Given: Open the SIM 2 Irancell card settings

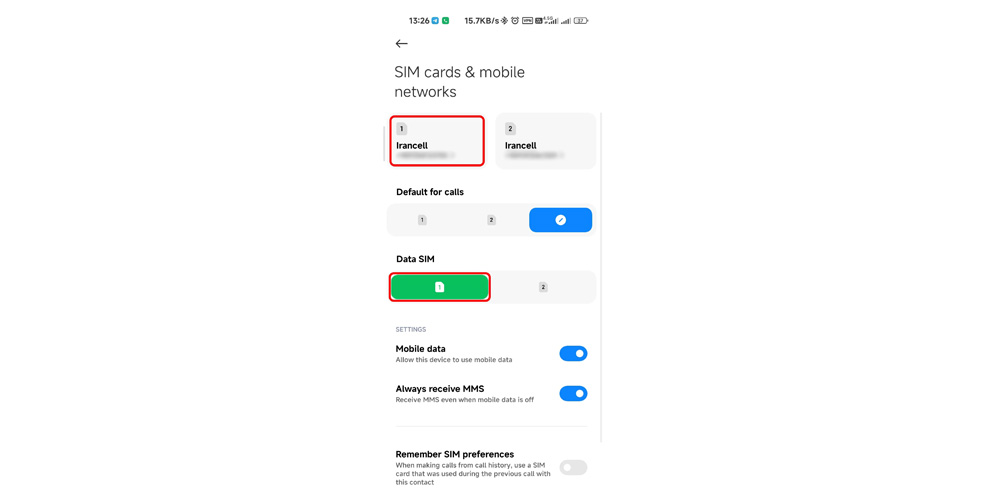Looking at the screenshot, I should [545, 141].
